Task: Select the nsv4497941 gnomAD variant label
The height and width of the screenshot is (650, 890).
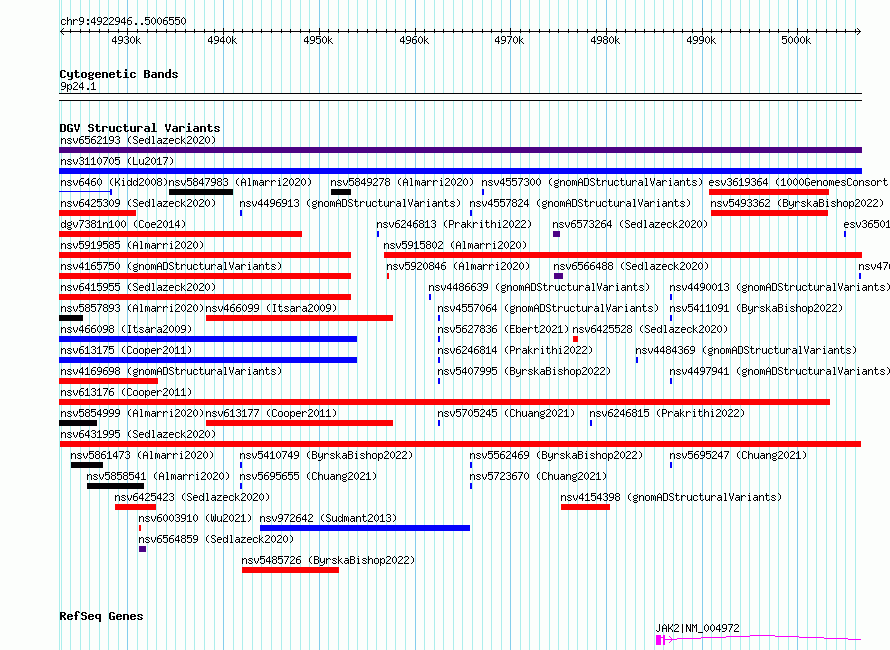Action: tap(780, 371)
